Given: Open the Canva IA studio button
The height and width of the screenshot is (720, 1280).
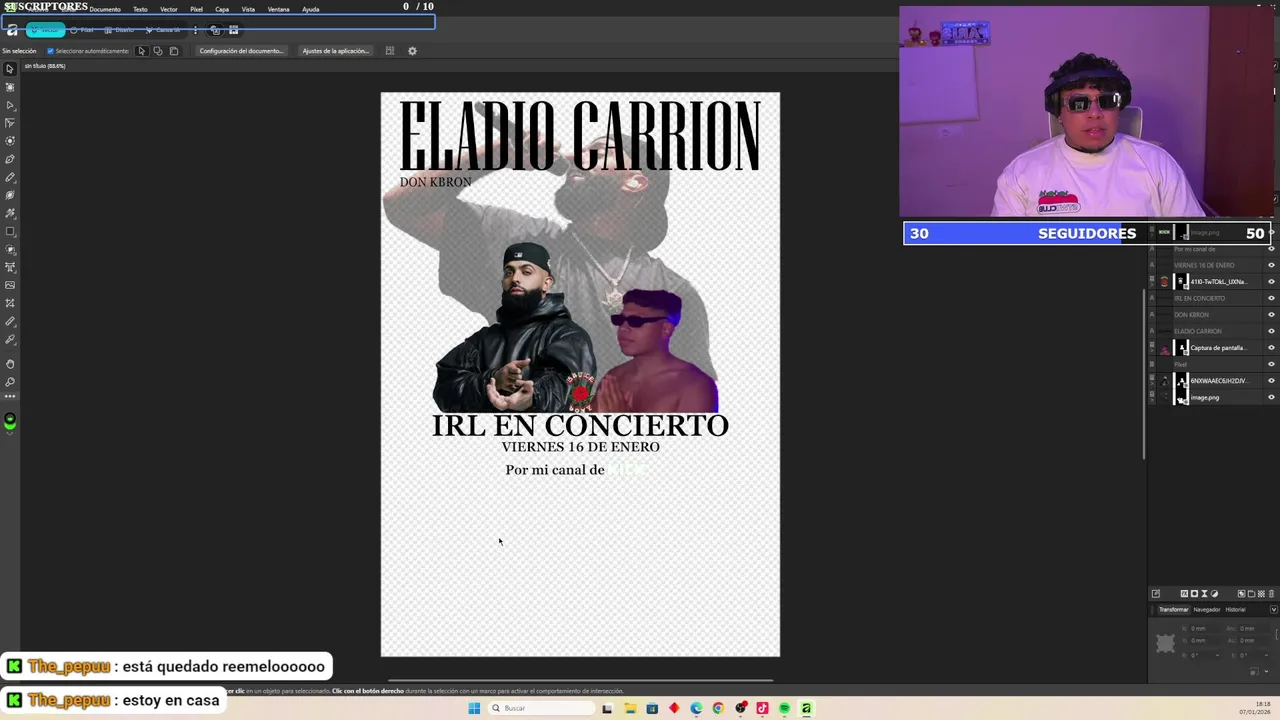Looking at the screenshot, I should pyautogui.click(x=163, y=30).
